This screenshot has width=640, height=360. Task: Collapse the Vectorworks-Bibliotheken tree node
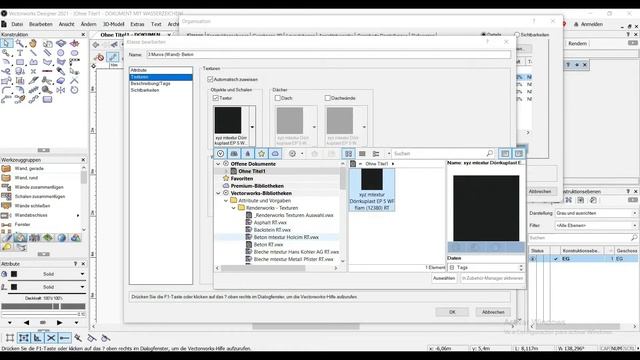coord(218,193)
